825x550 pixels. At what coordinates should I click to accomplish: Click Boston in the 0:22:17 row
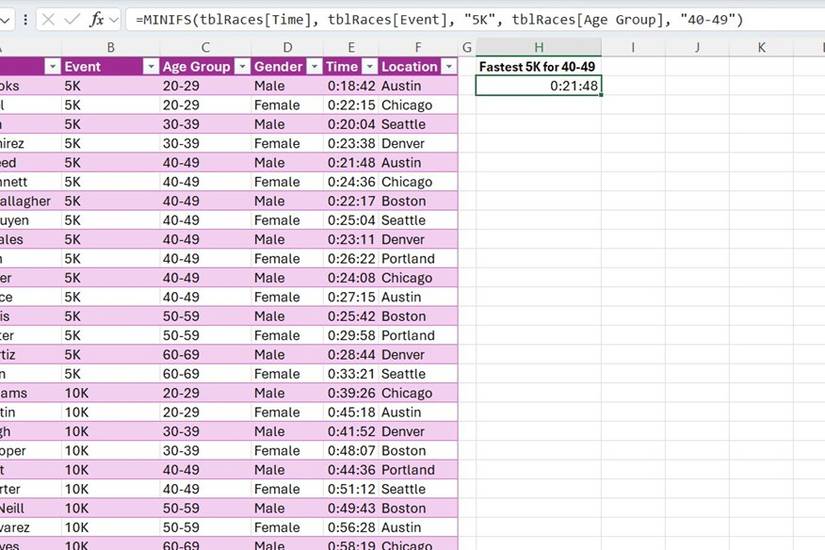(x=404, y=201)
